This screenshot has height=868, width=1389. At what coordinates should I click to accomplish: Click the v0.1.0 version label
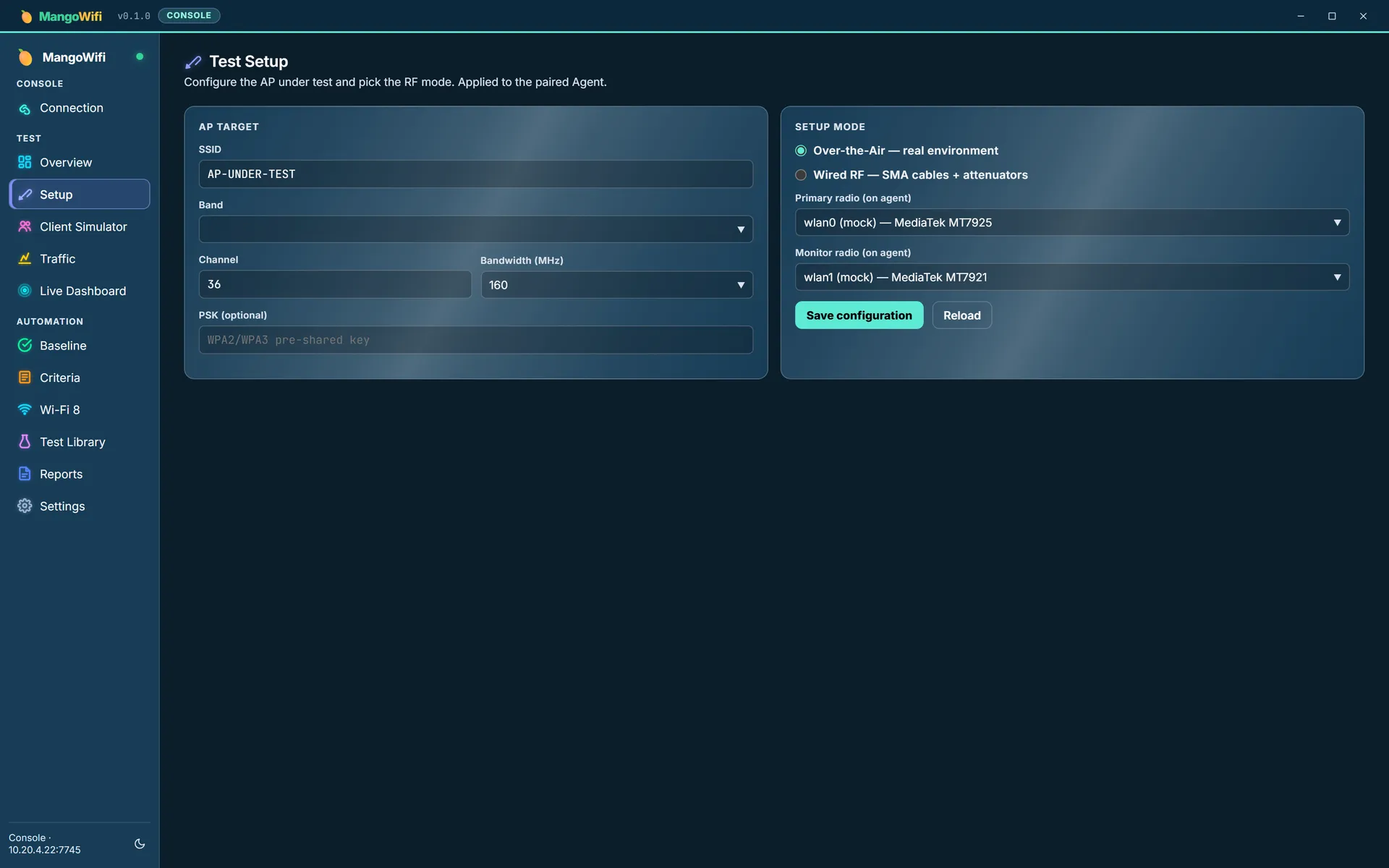(x=134, y=16)
